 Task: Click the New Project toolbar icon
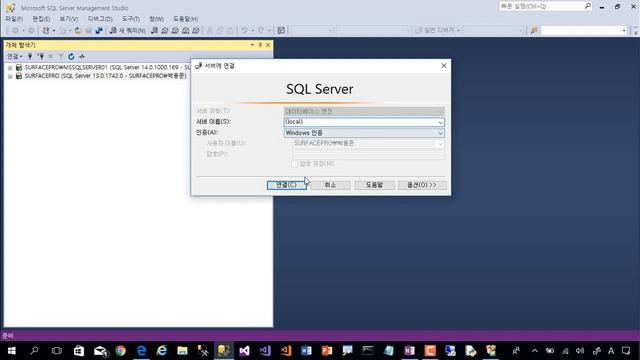pyautogui.click(x=46, y=31)
